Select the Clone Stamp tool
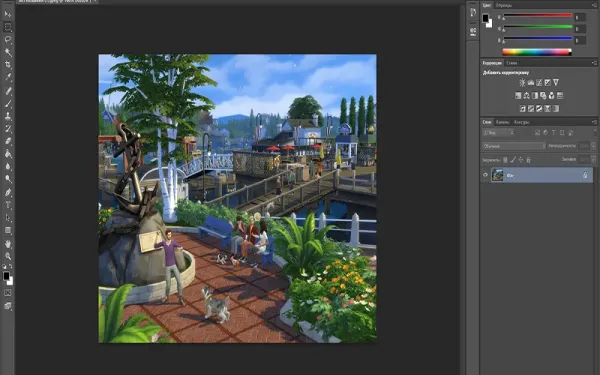The image size is (600, 375). click(x=8, y=116)
